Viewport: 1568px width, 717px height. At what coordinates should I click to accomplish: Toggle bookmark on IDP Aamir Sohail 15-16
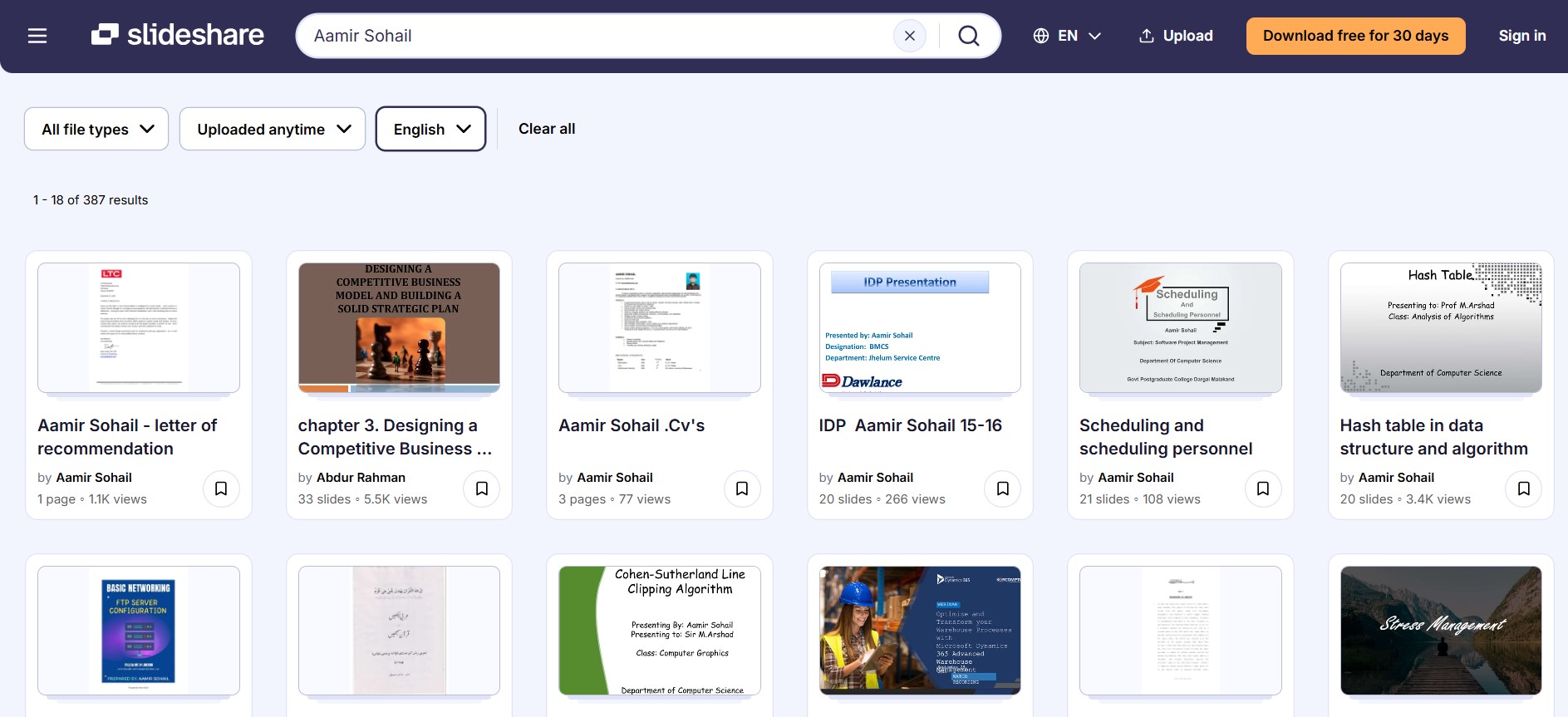pyautogui.click(x=1002, y=489)
